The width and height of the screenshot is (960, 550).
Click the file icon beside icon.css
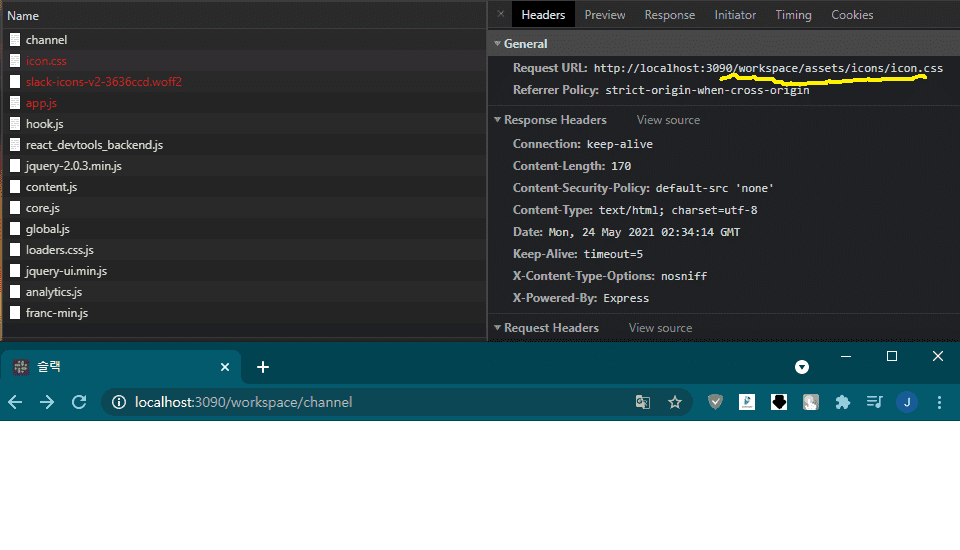coord(15,61)
